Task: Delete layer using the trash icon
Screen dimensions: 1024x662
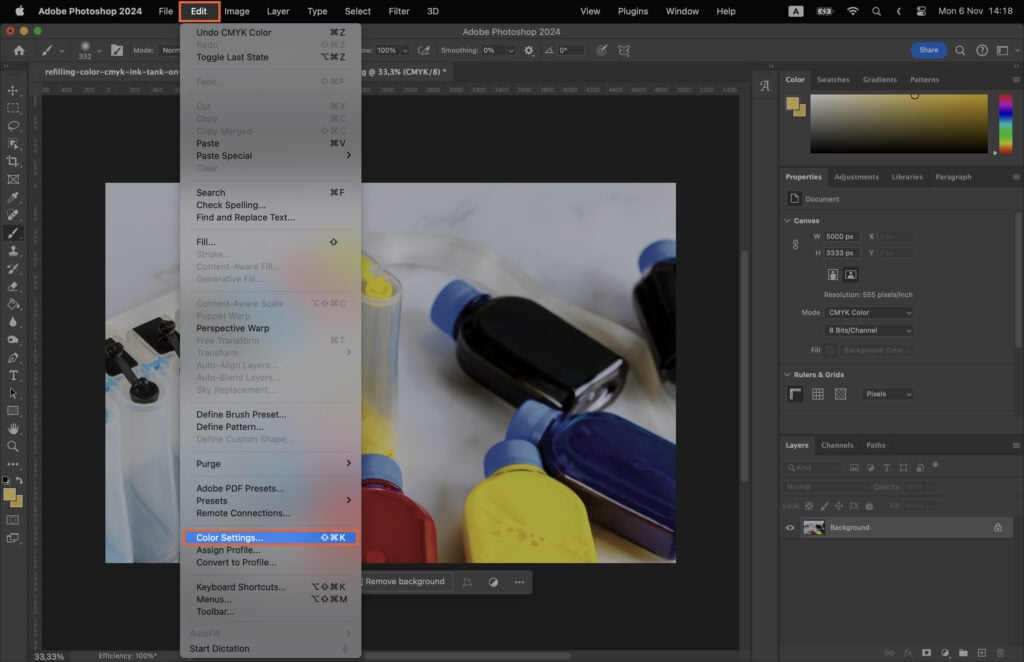Action: click(1000, 652)
